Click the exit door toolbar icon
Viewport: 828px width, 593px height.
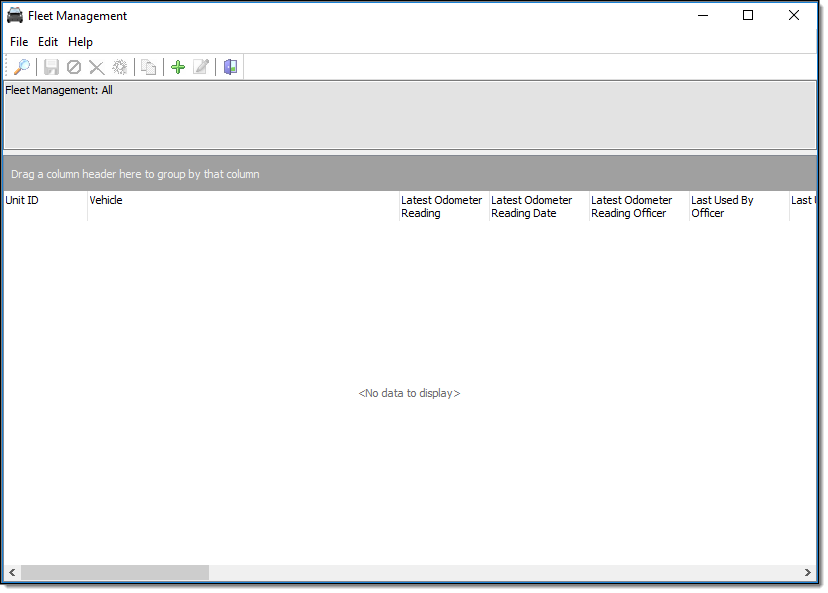pyautogui.click(x=230, y=67)
